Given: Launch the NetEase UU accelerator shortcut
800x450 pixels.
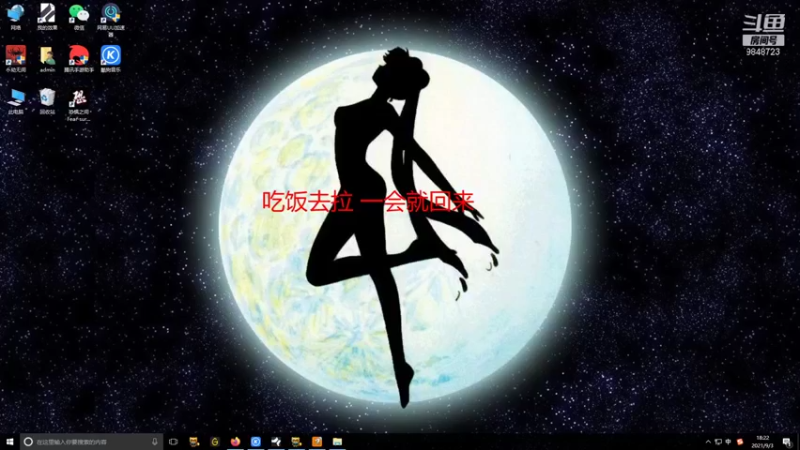Looking at the screenshot, I should coord(111,19).
